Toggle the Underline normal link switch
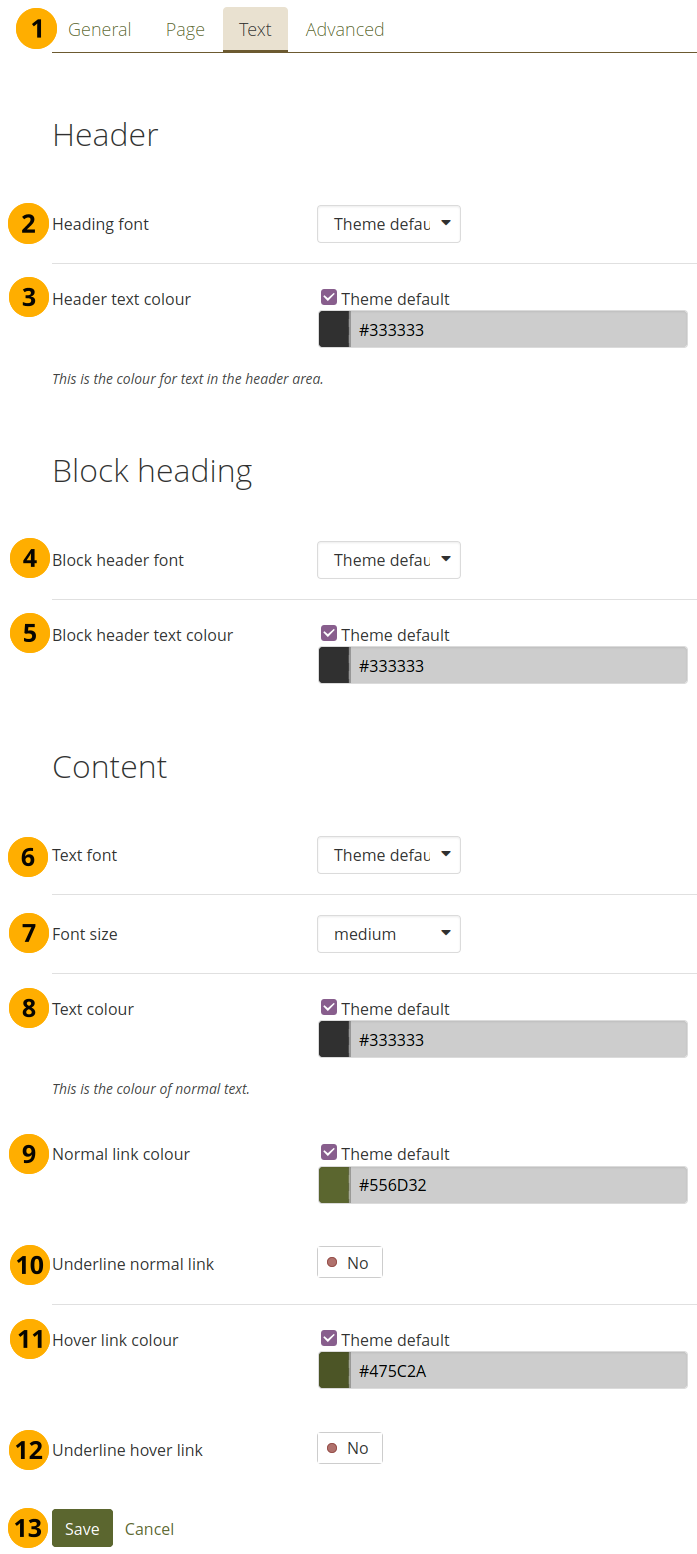Image resolution: width=697 pixels, height=1554 pixels. [x=349, y=1263]
